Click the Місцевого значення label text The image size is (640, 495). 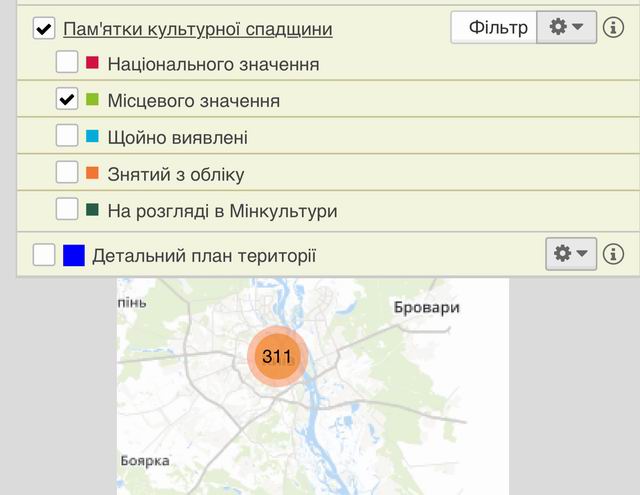[x=194, y=101]
